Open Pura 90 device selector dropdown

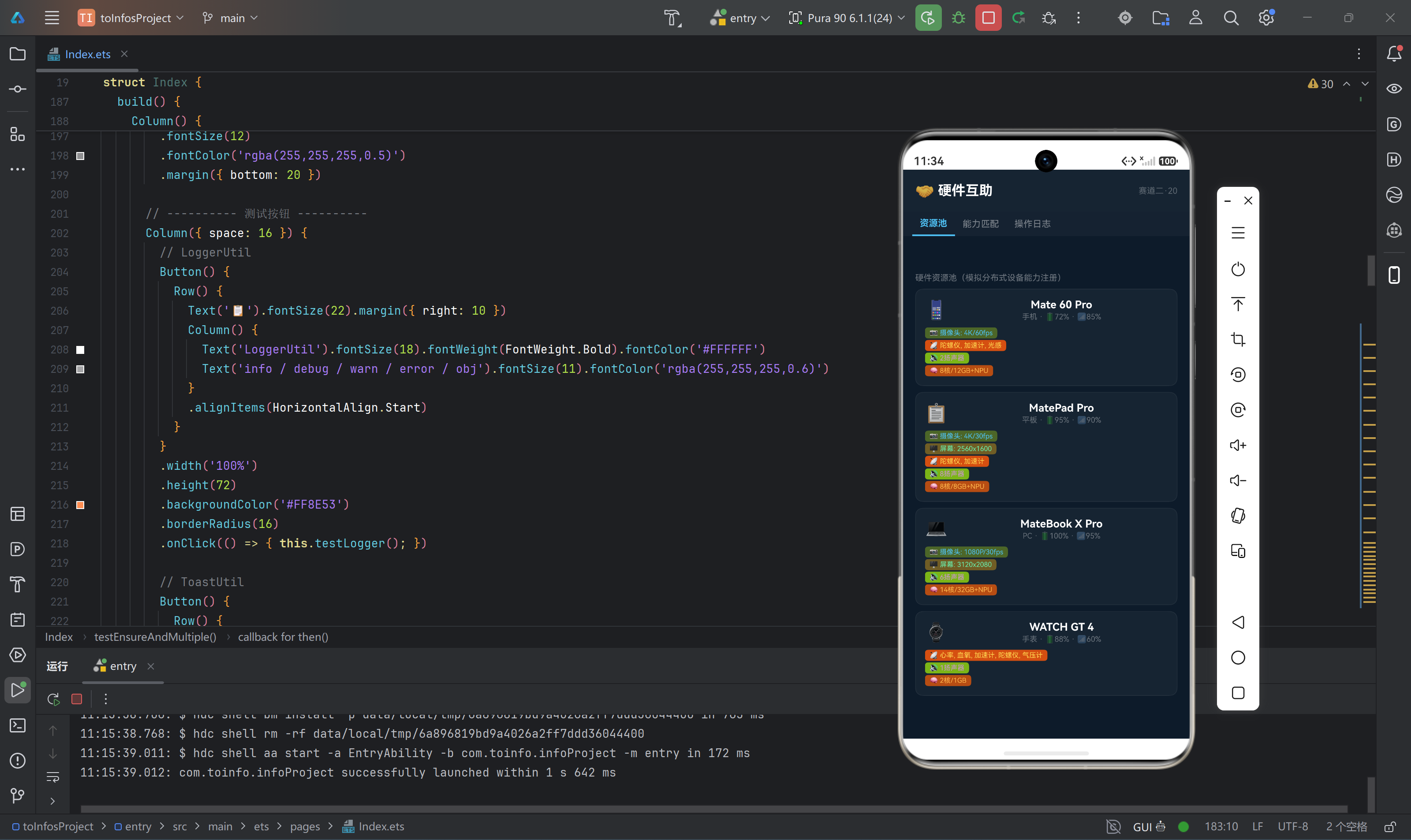coord(847,18)
